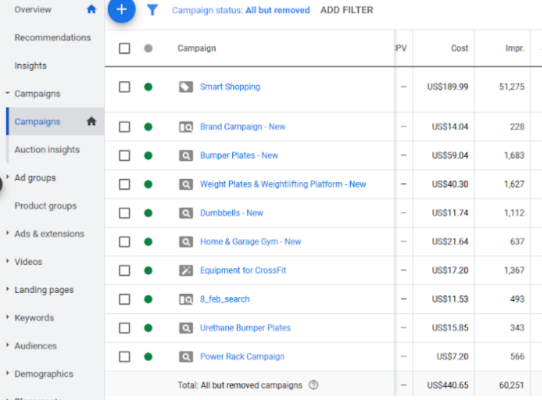This screenshot has height=400, width=542.
Task: Click the total cost US$440.65
Action: coord(448,385)
